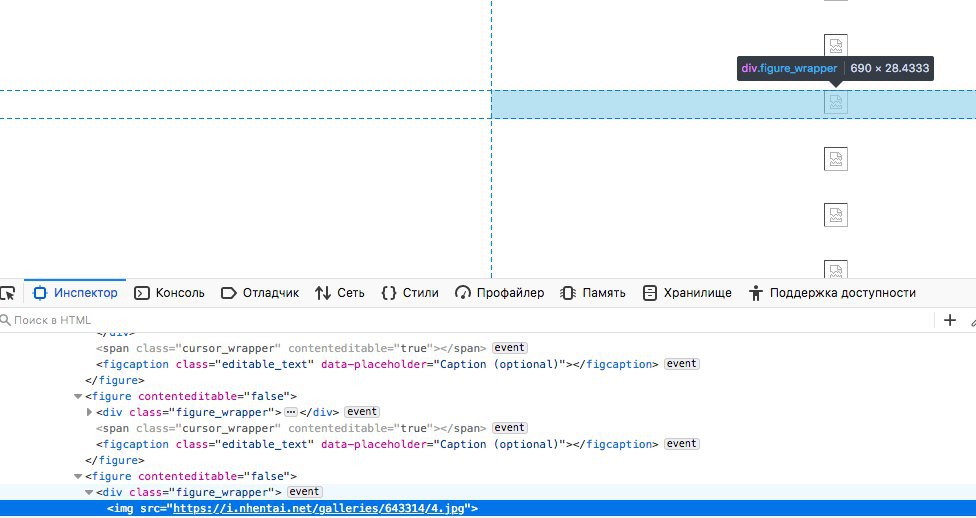
Task: Open the Профайлер tab
Action: point(500,293)
